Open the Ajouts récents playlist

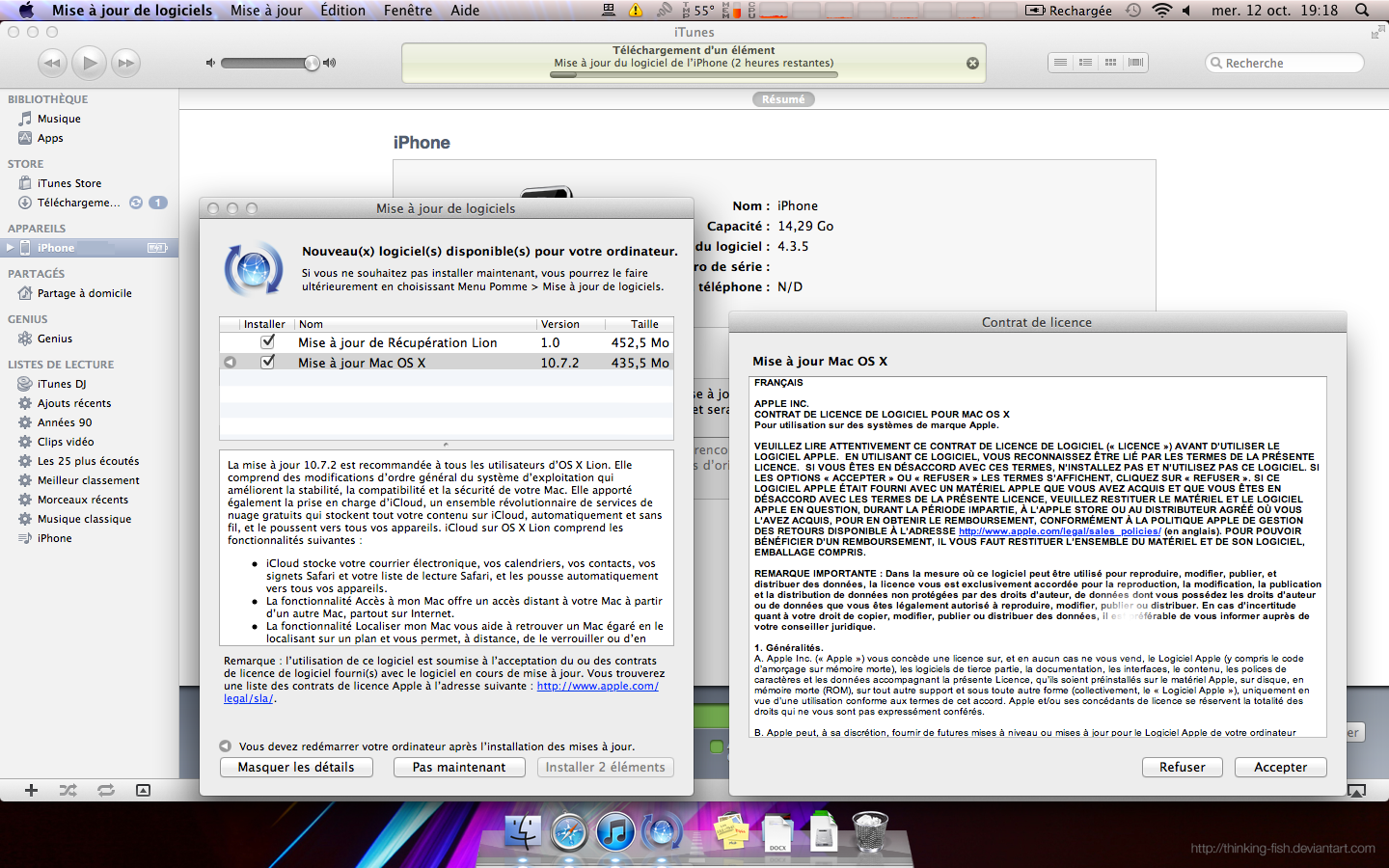point(74,403)
